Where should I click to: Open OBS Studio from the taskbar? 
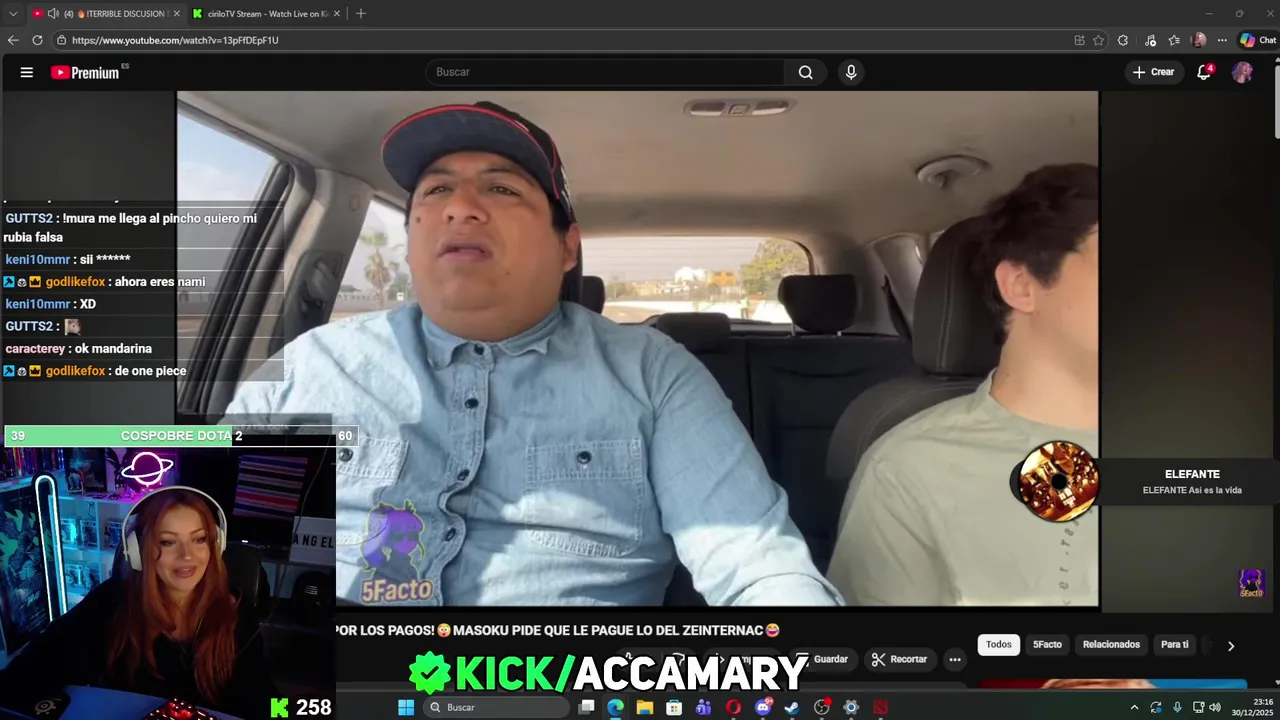822,707
